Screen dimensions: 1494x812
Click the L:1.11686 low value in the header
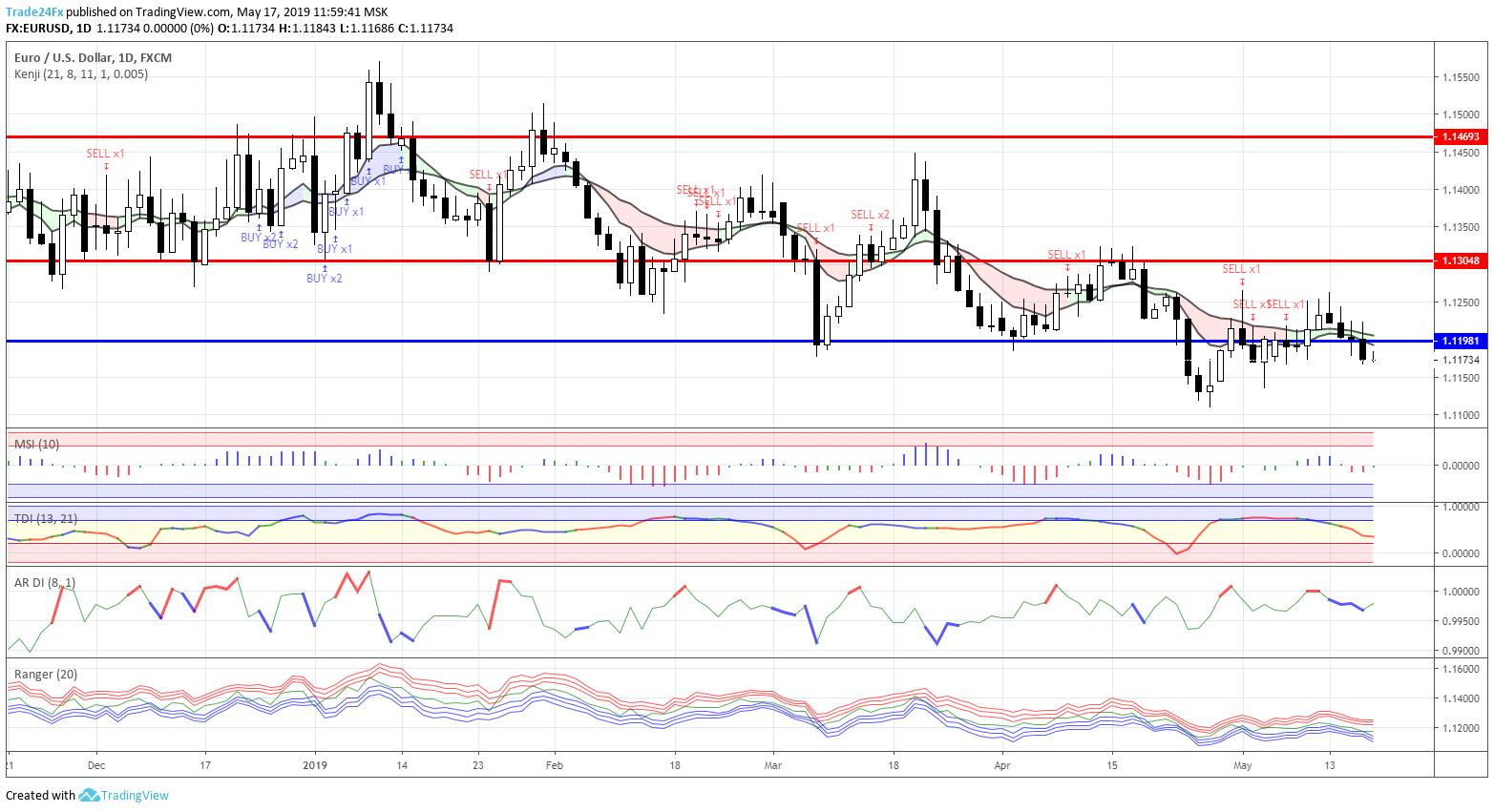point(367,29)
